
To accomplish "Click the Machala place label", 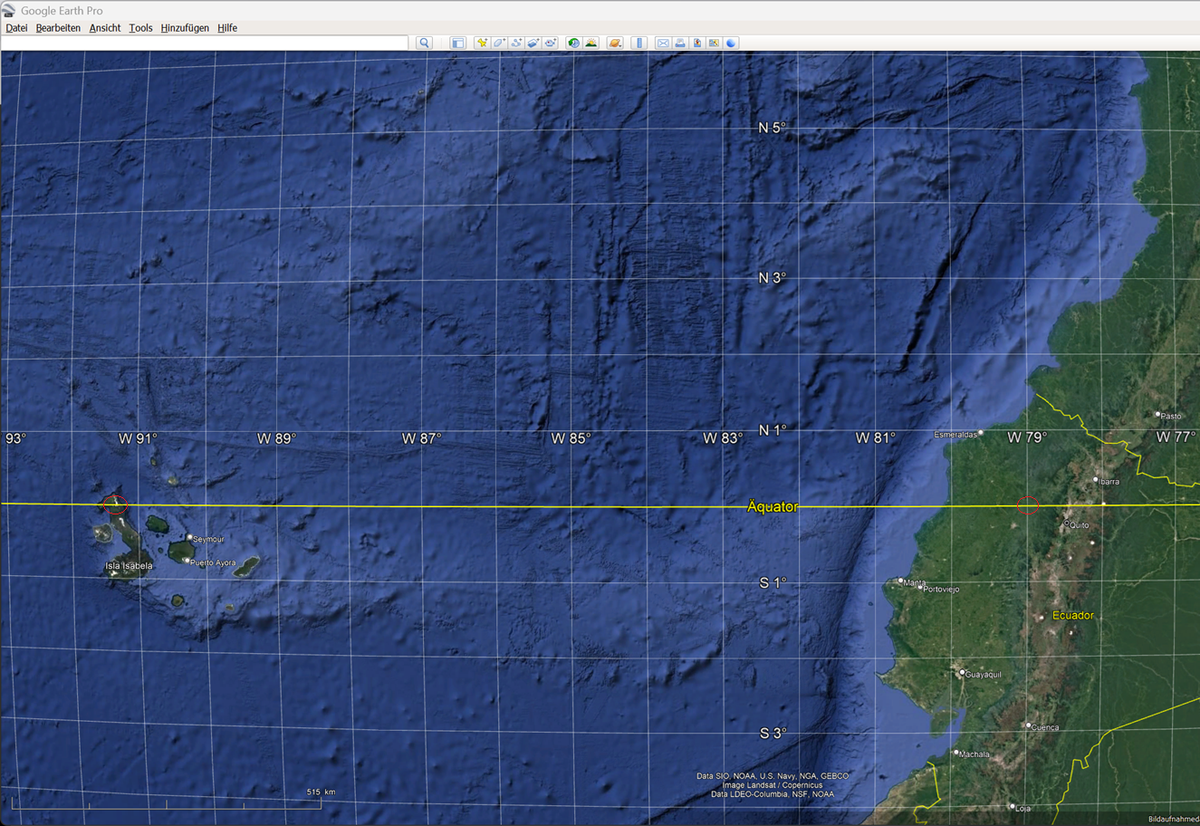I will point(974,755).
